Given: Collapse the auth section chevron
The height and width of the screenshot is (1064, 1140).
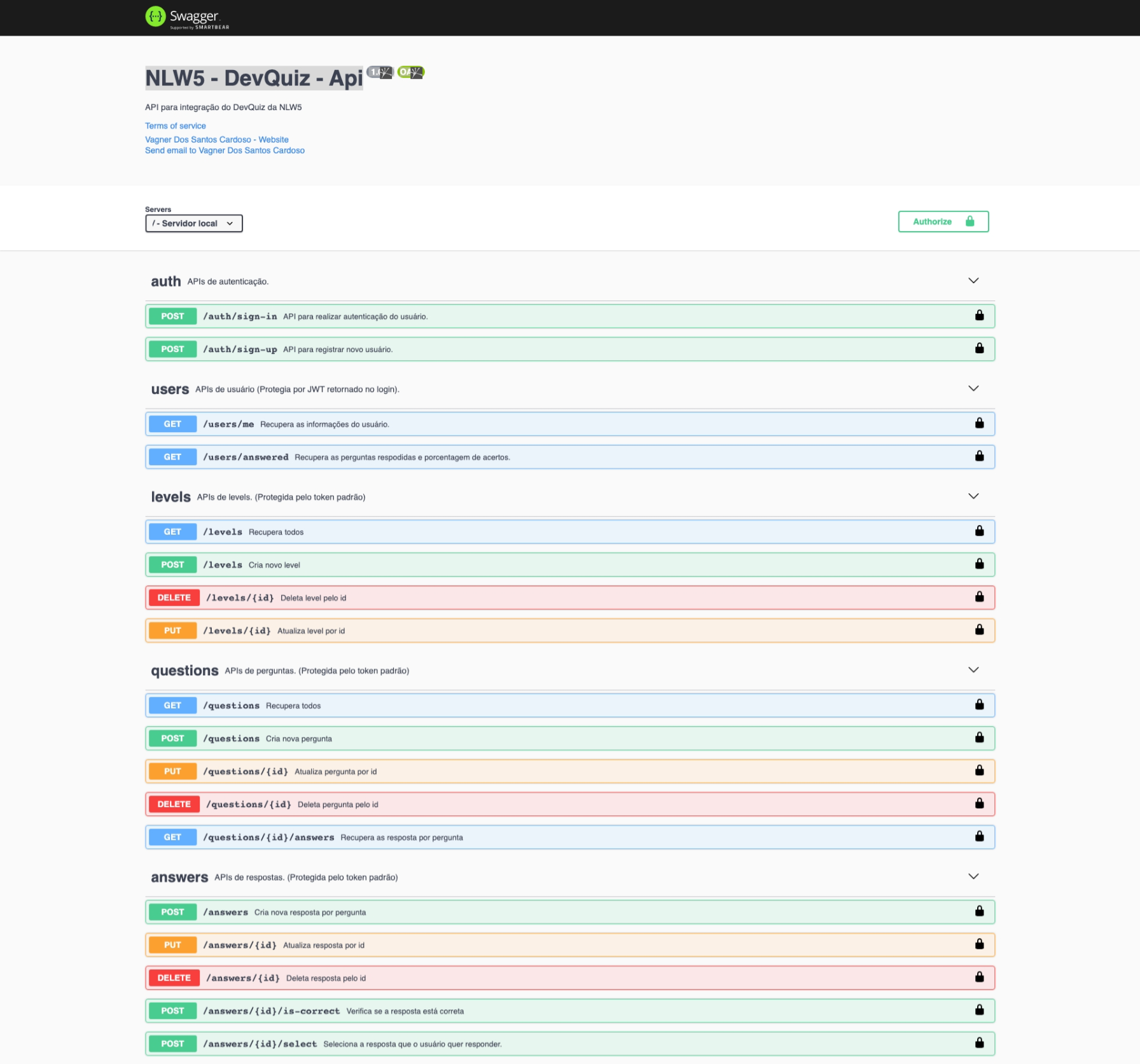Looking at the screenshot, I should (x=973, y=281).
